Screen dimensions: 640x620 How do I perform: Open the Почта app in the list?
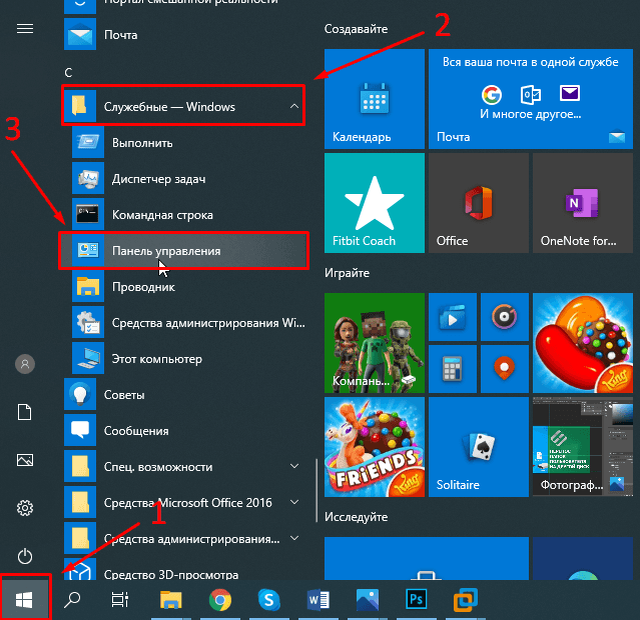pos(184,34)
